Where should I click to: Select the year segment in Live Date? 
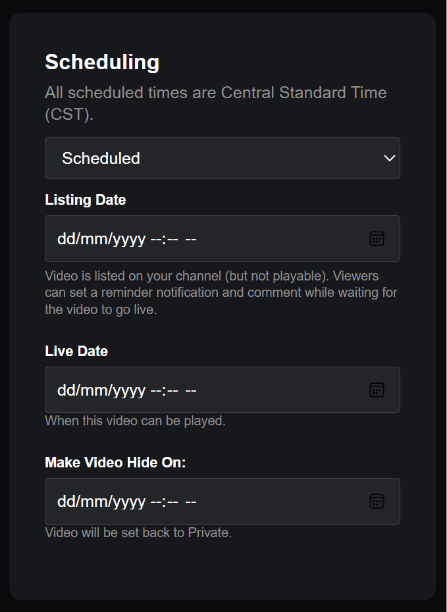tap(124, 390)
